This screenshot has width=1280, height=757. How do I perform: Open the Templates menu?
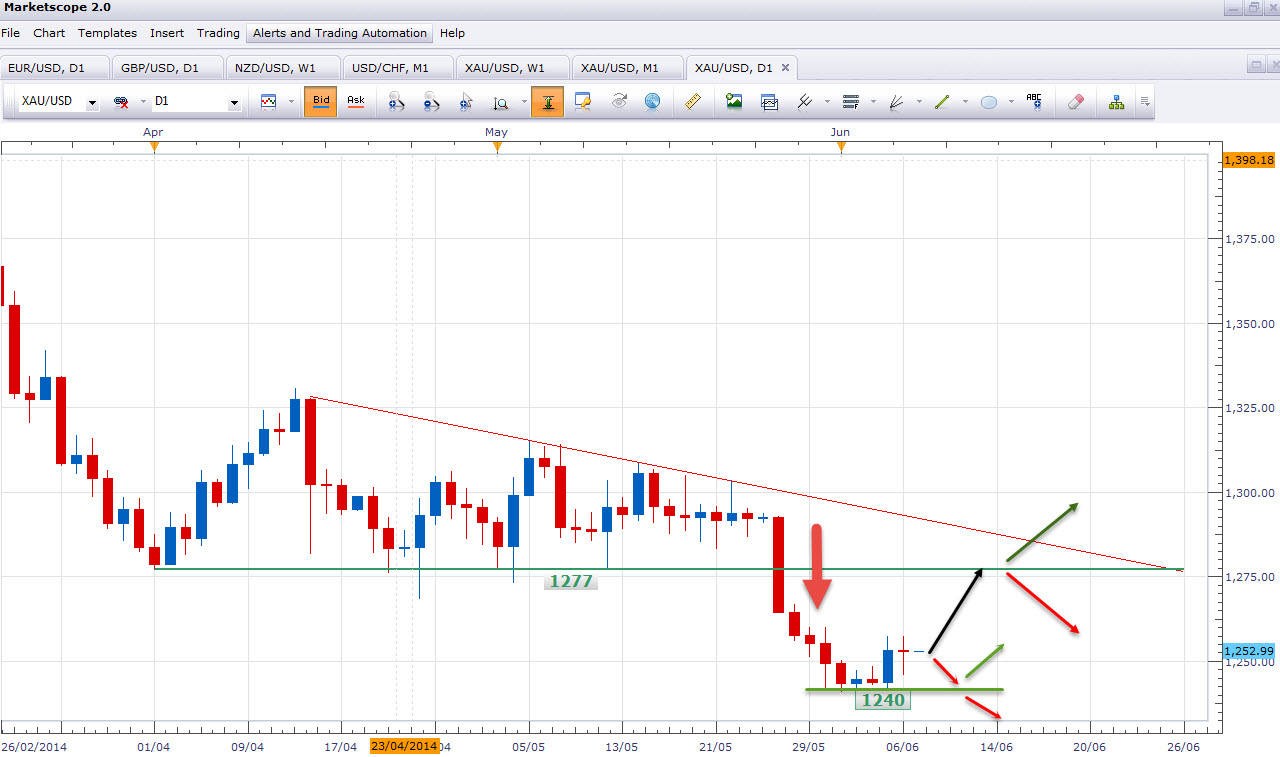click(x=107, y=33)
